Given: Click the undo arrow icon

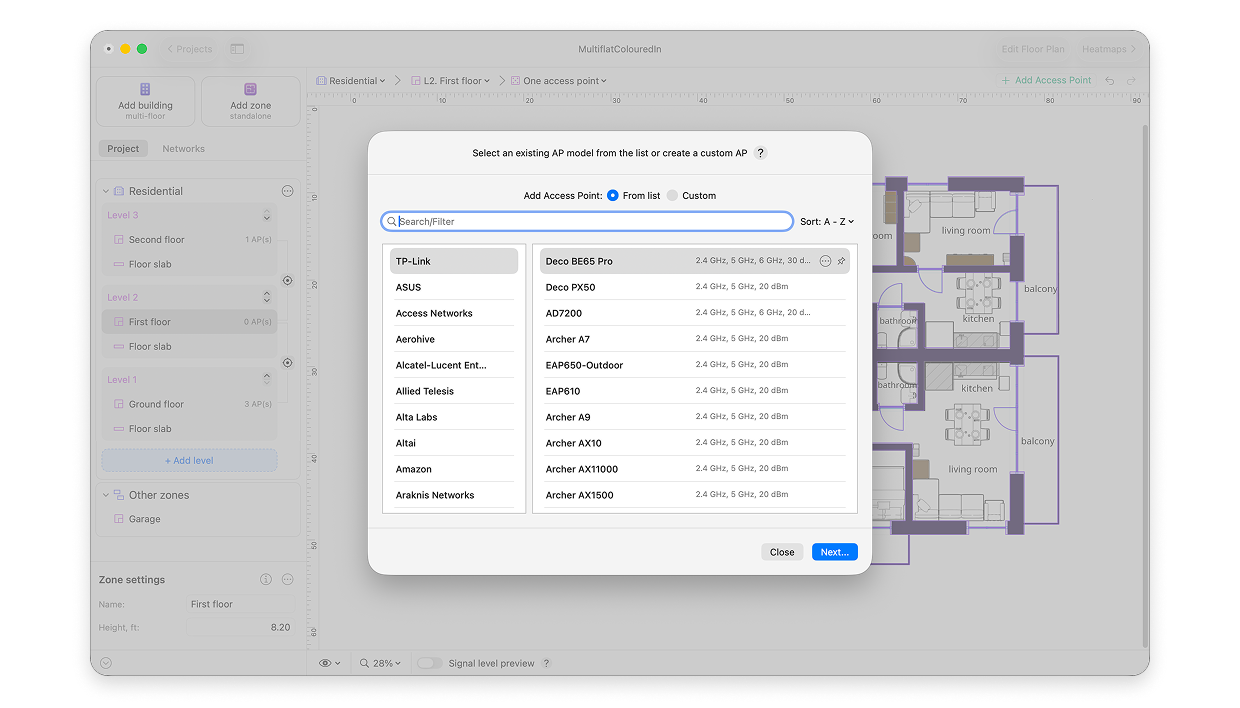Looking at the screenshot, I should (x=1110, y=81).
